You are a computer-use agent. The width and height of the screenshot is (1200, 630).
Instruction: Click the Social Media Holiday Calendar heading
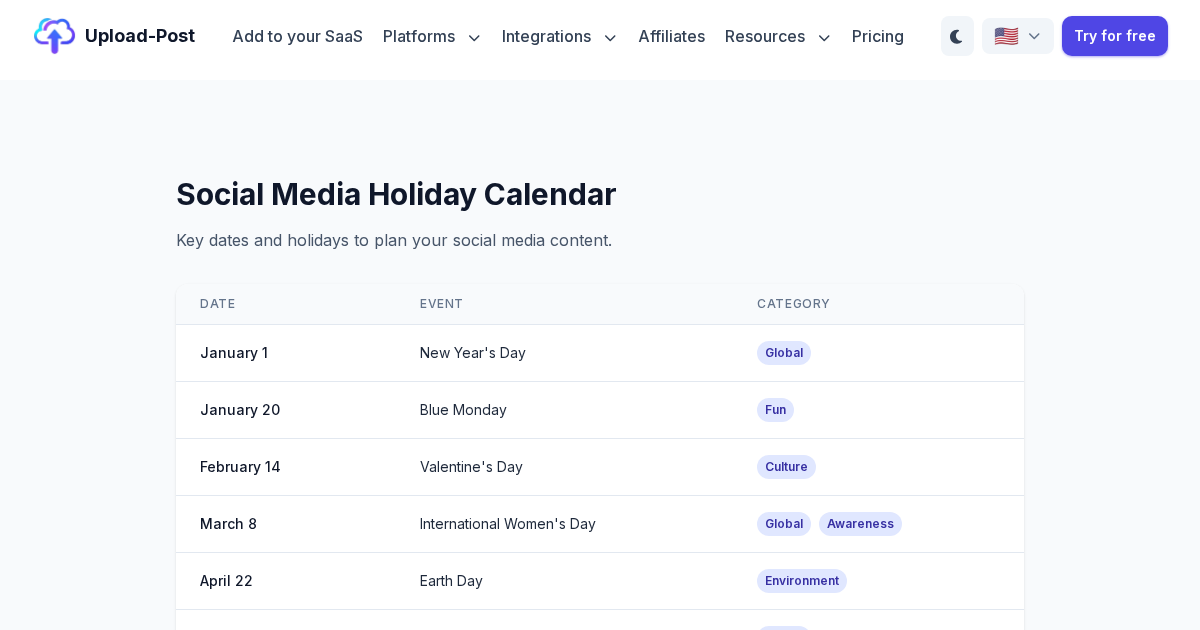pos(396,194)
